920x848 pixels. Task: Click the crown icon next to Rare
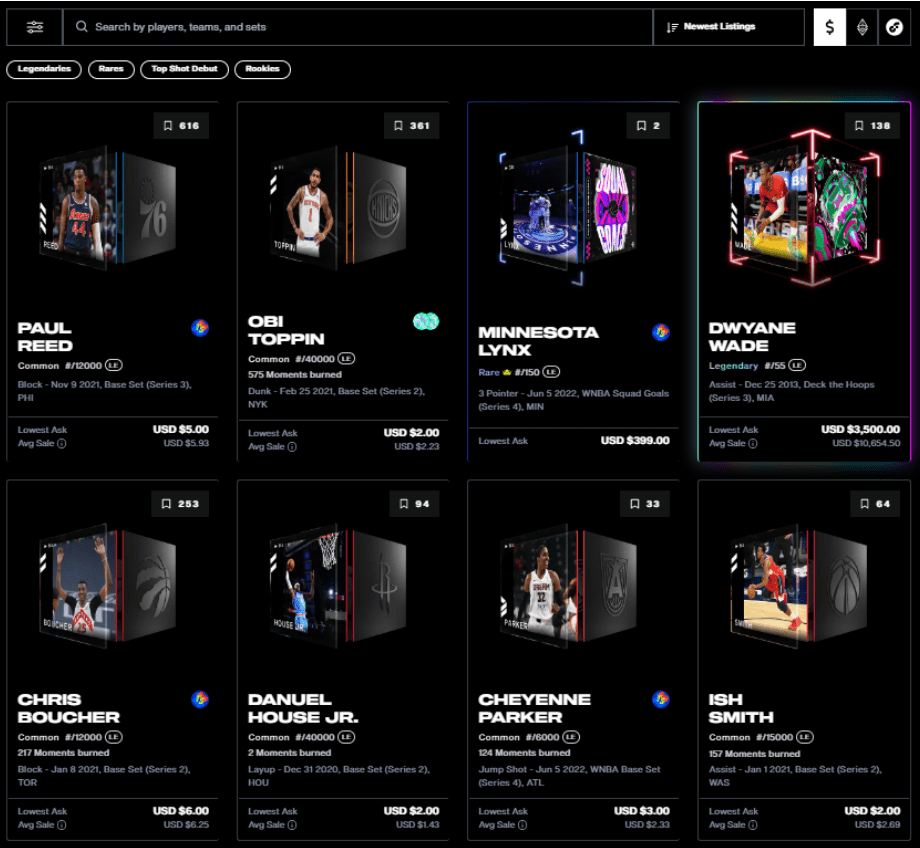coord(507,372)
